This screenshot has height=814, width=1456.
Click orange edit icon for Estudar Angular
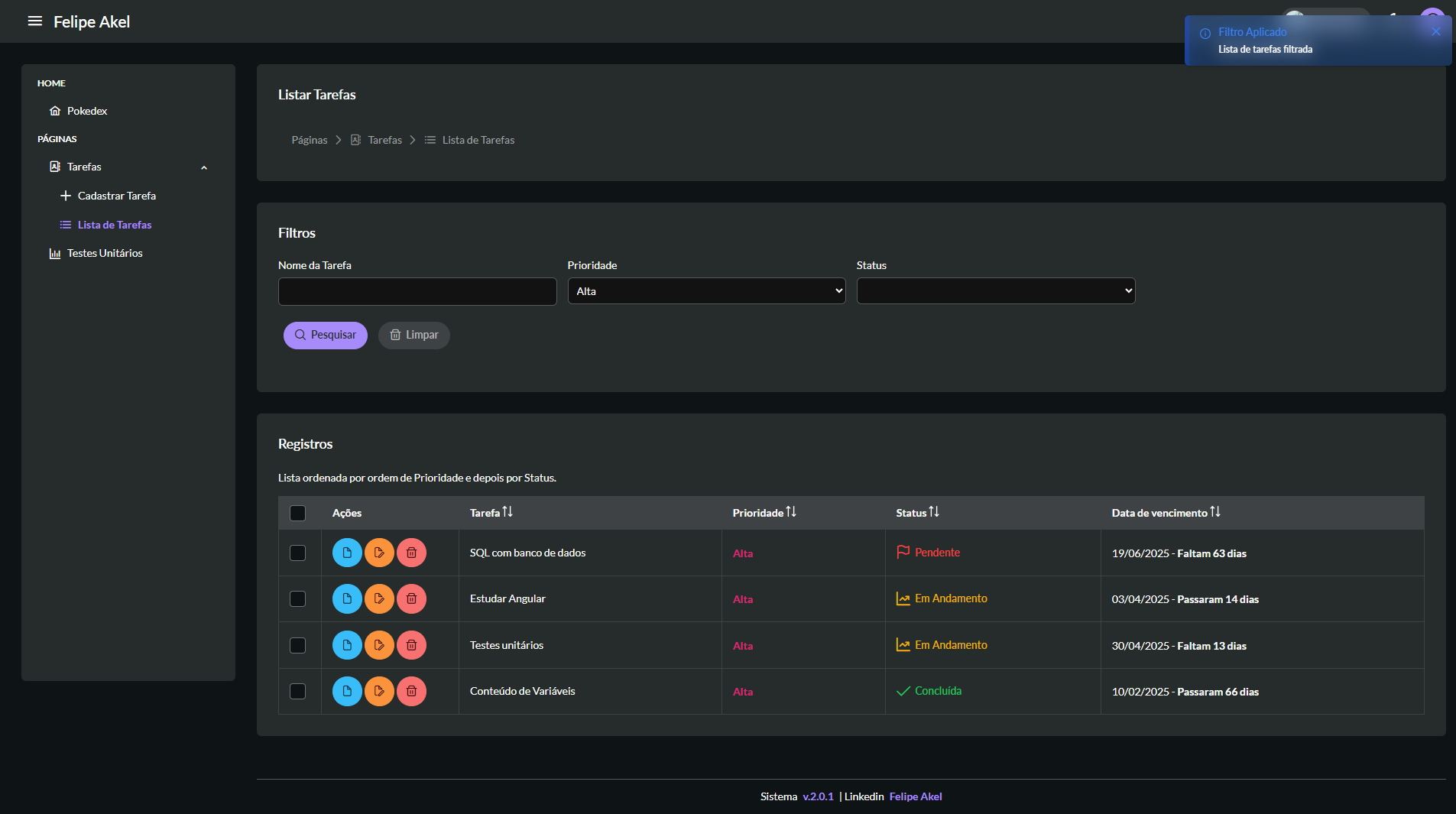click(x=379, y=598)
